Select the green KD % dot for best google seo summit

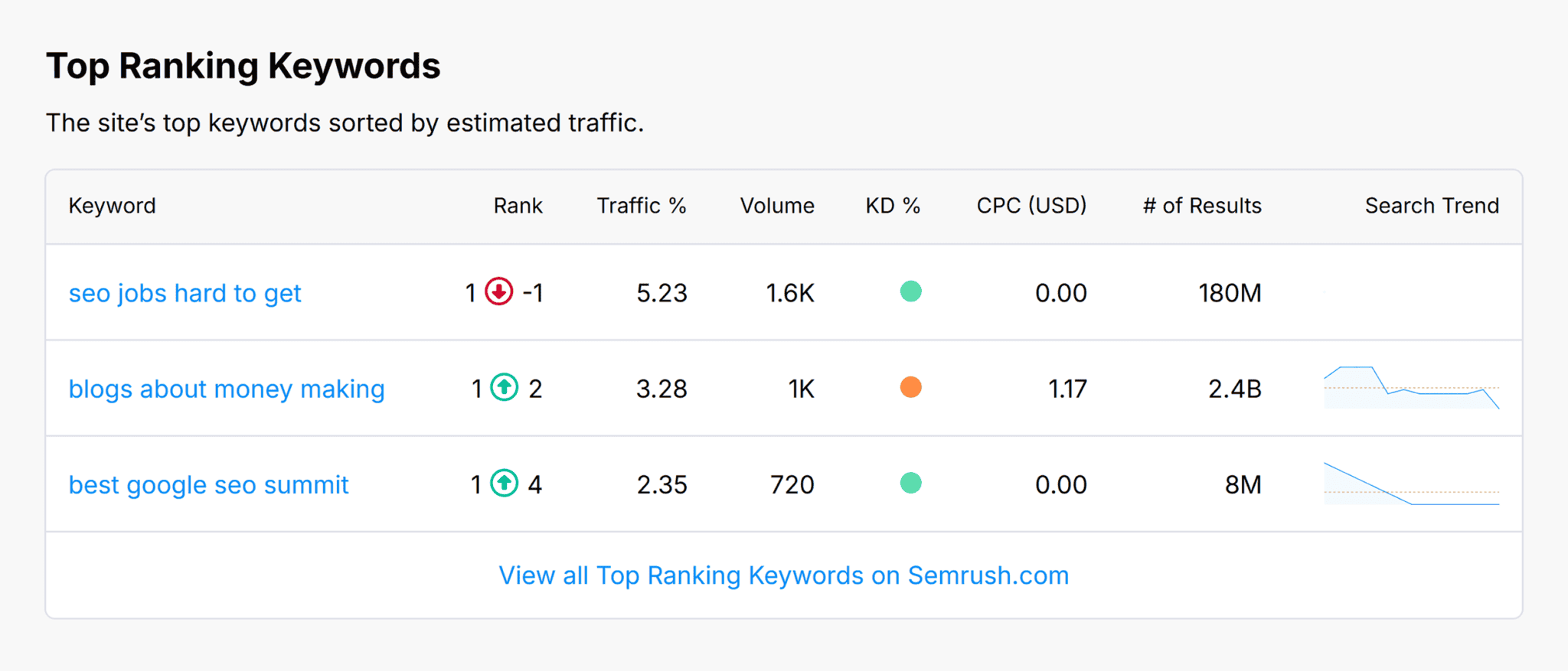click(x=911, y=484)
